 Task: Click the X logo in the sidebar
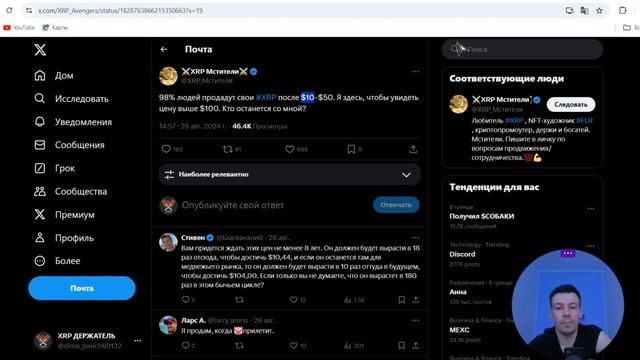[40, 50]
